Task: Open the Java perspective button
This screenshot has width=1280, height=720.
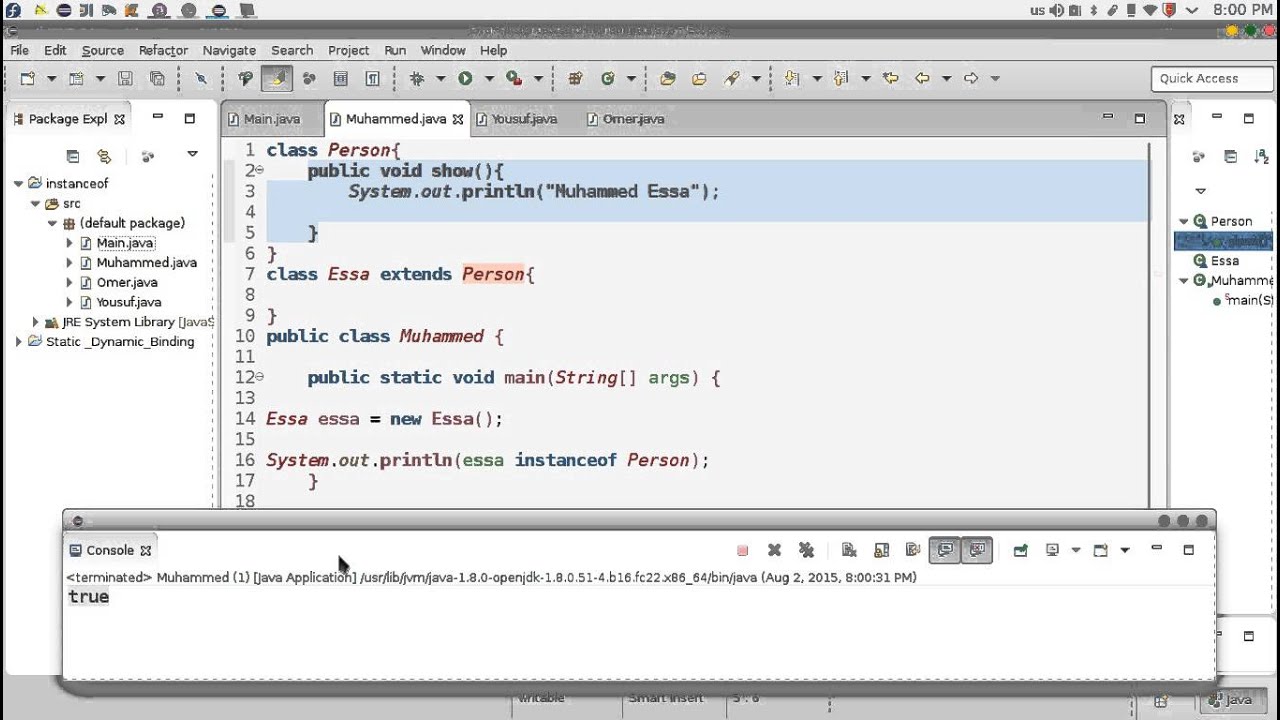Action: tap(1230, 700)
